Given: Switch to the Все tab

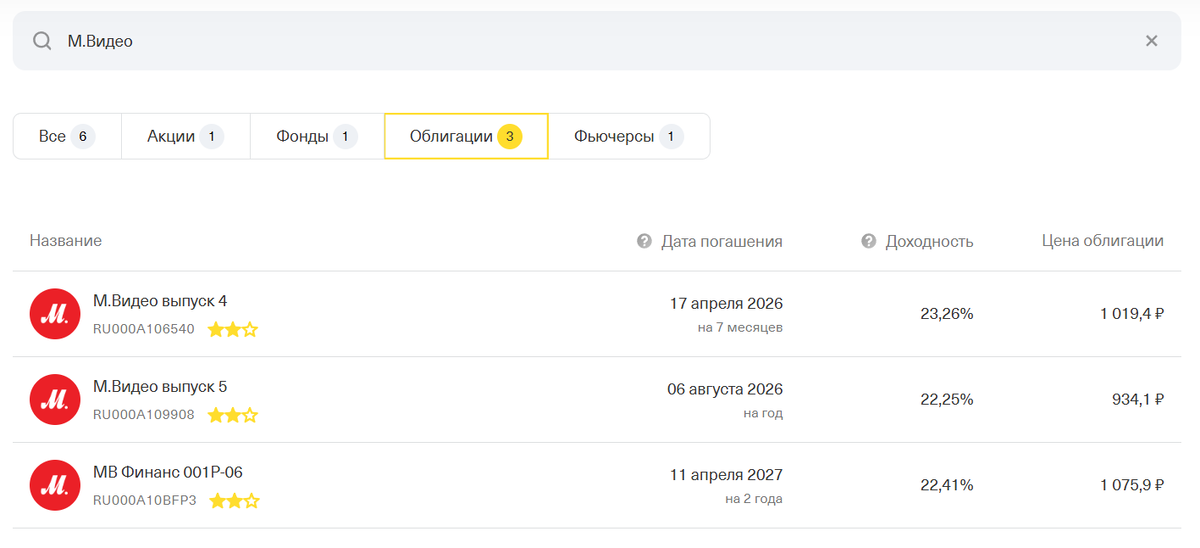Looking at the screenshot, I should tap(67, 136).
